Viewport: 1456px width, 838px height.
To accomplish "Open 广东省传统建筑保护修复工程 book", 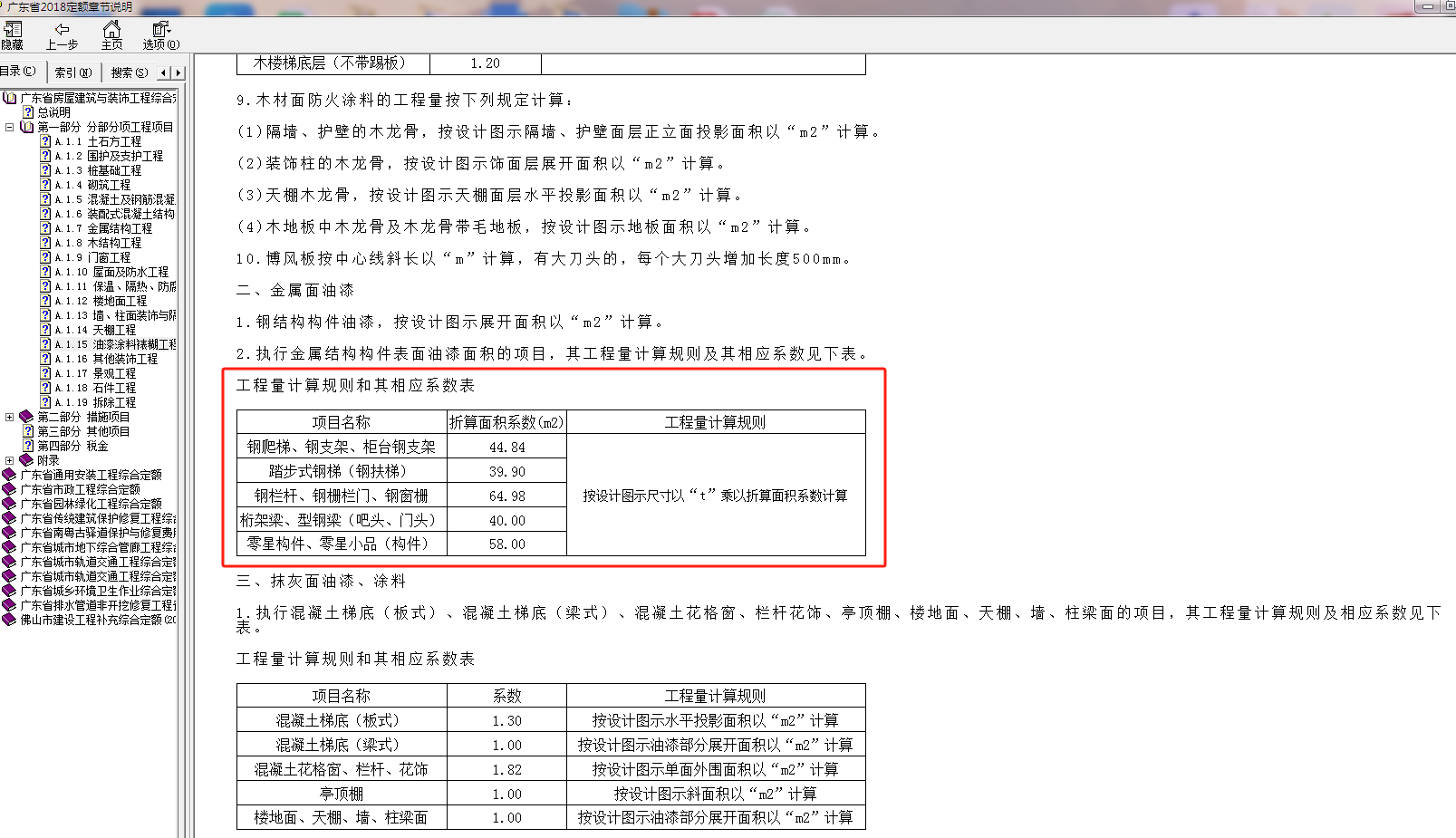I will (98, 518).
